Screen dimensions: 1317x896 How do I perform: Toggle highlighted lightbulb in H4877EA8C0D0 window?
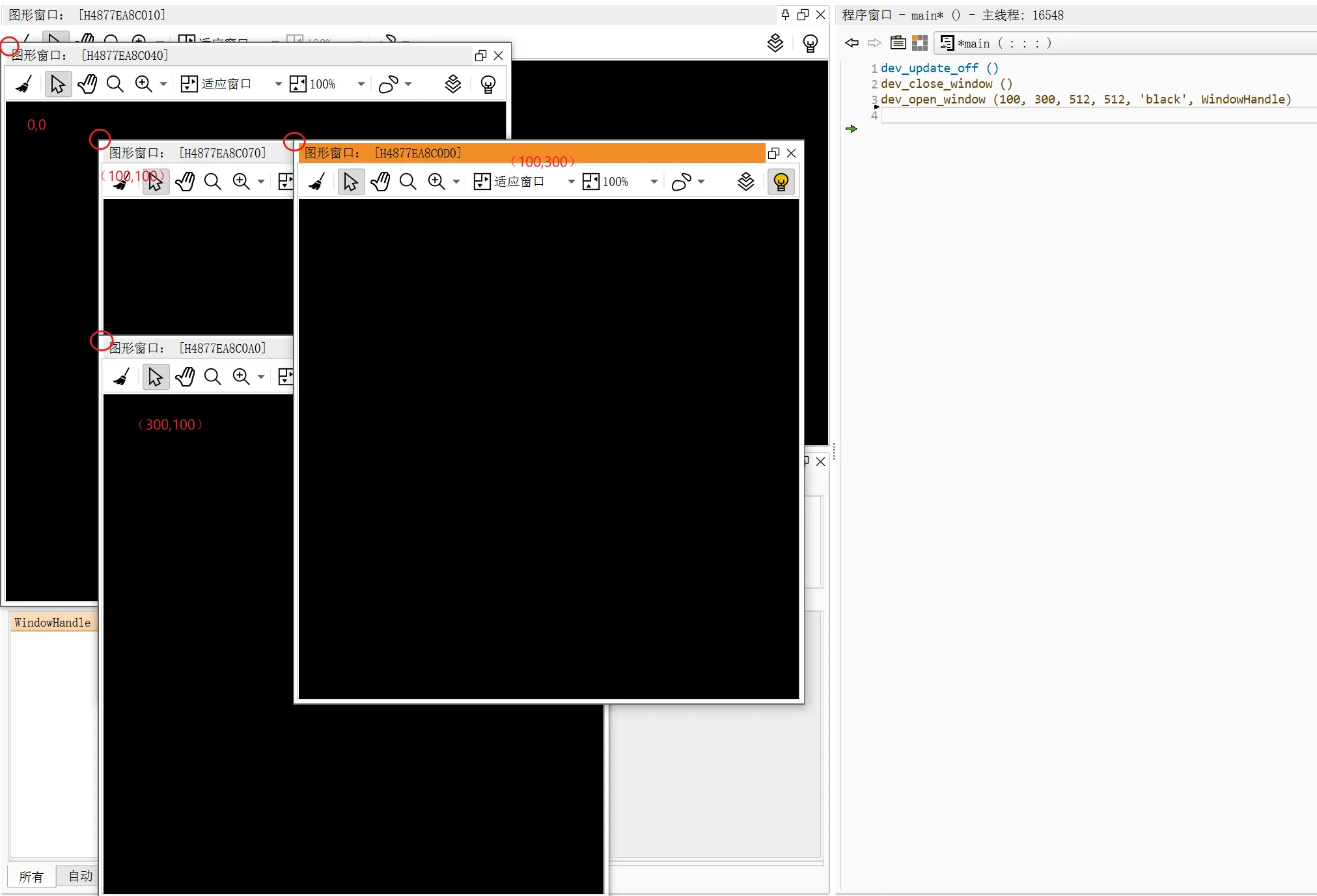[781, 182]
